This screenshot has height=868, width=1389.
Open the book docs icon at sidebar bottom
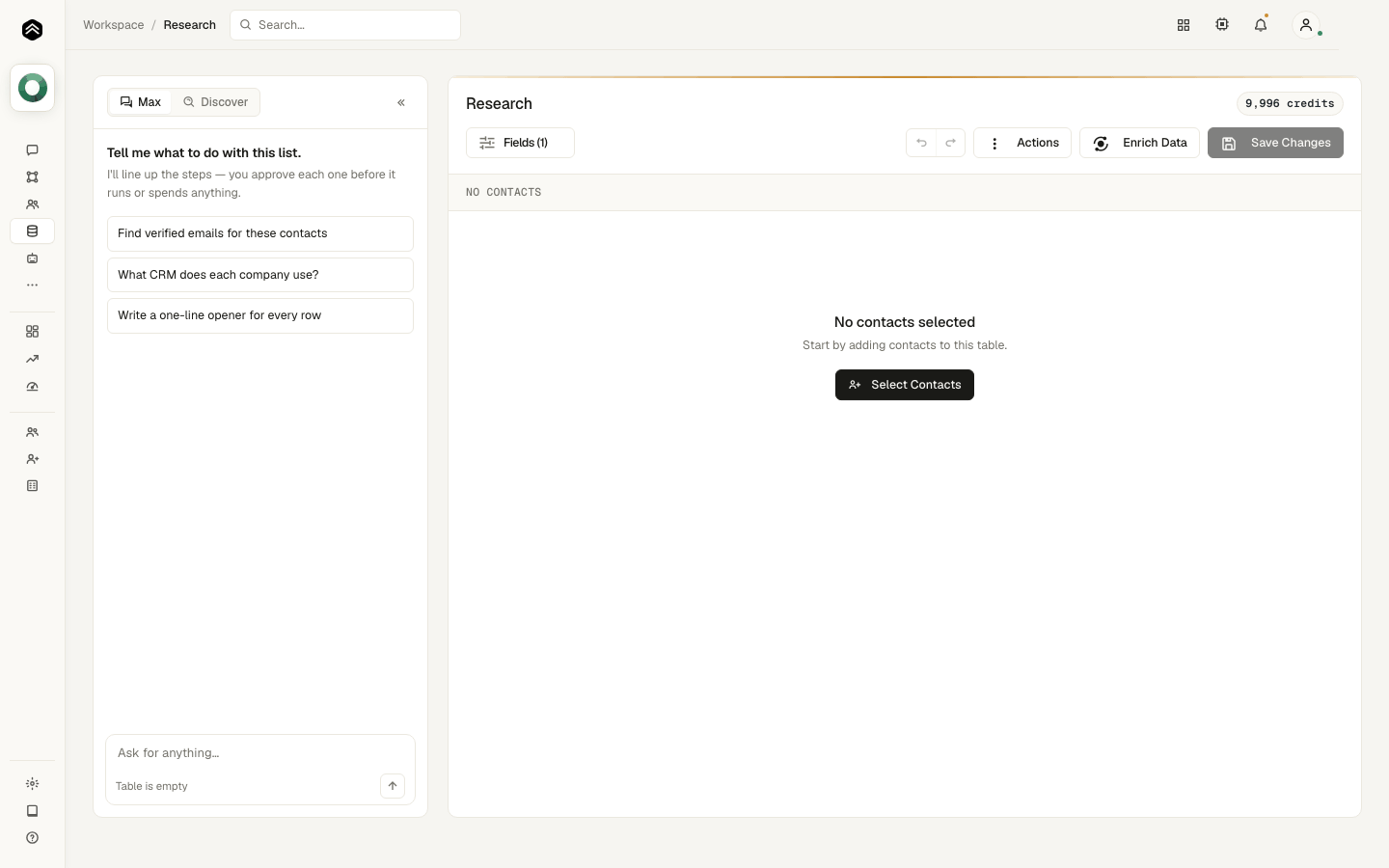point(32,811)
